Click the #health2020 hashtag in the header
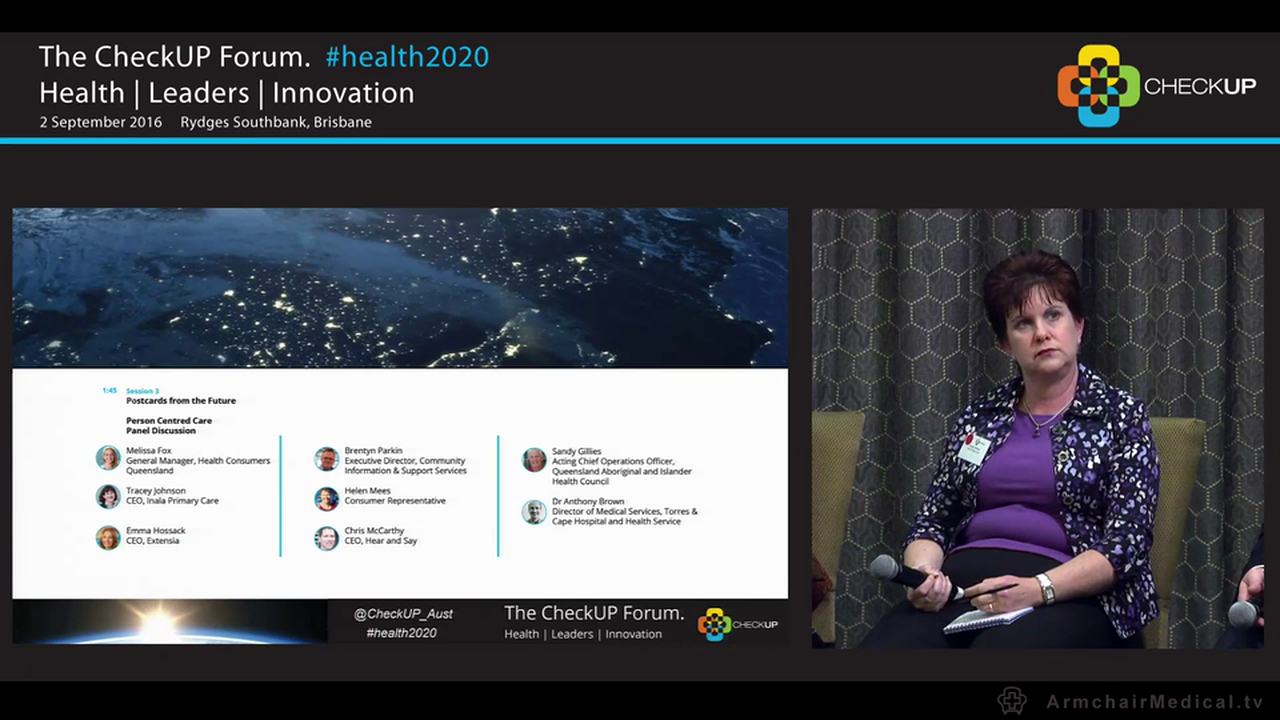 [407, 57]
